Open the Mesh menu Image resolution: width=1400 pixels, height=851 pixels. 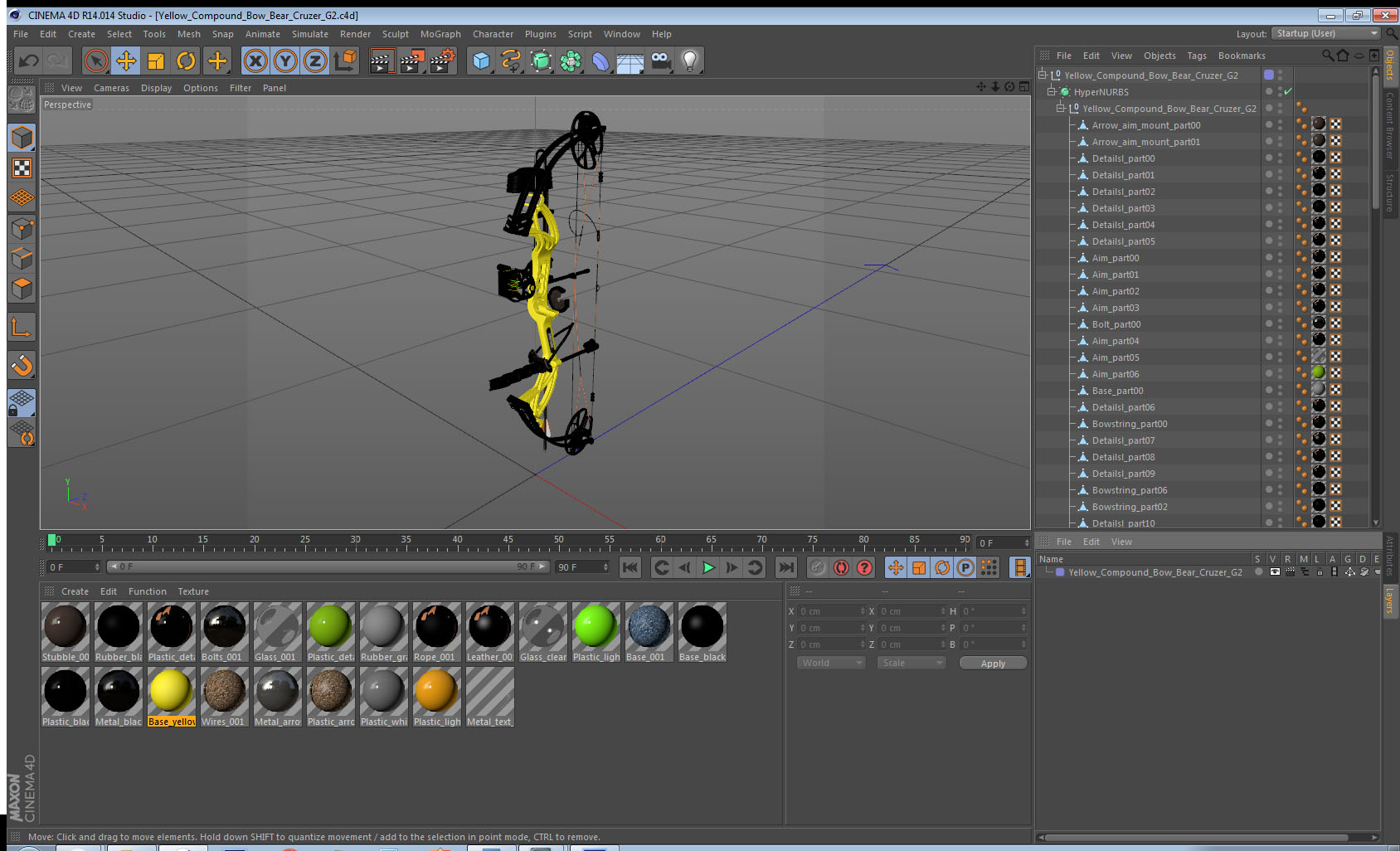189,34
